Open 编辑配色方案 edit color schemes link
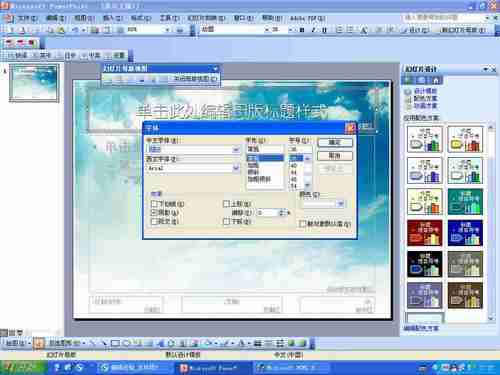The image size is (500, 375). pos(421,328)
